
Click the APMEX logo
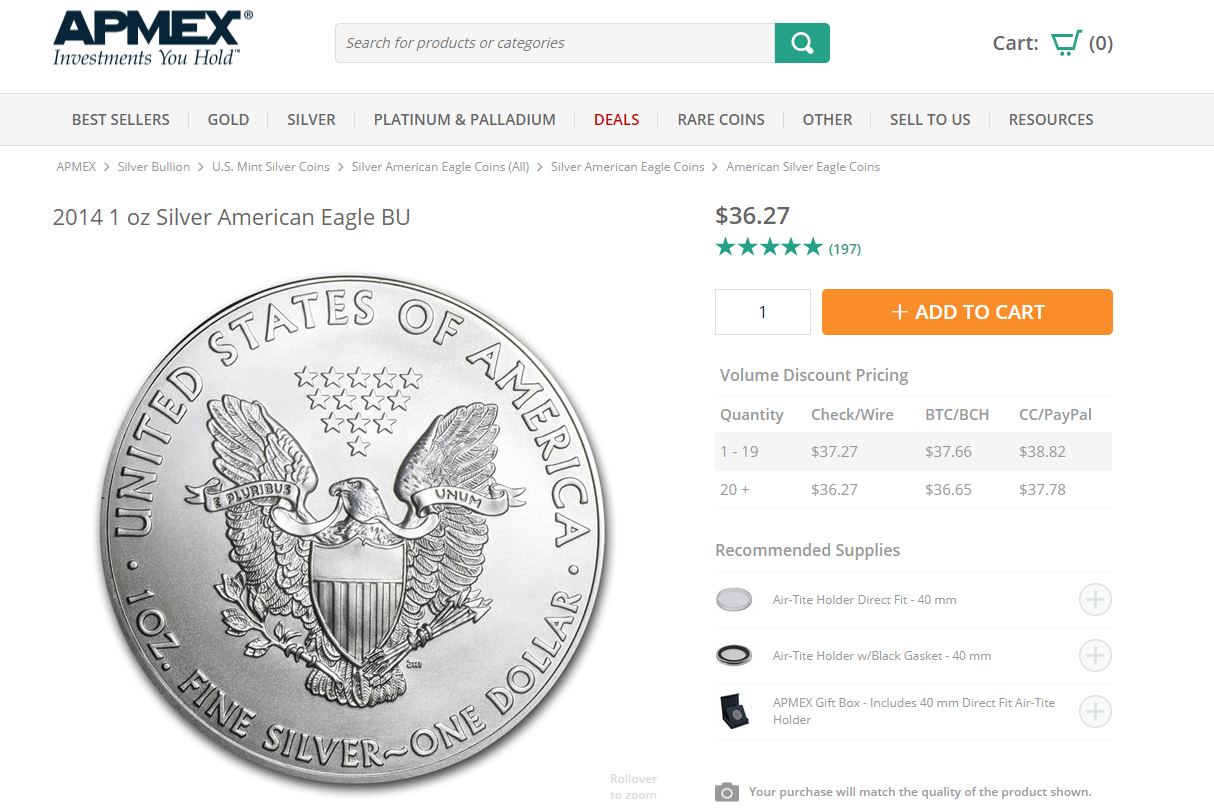pos(152,39)
